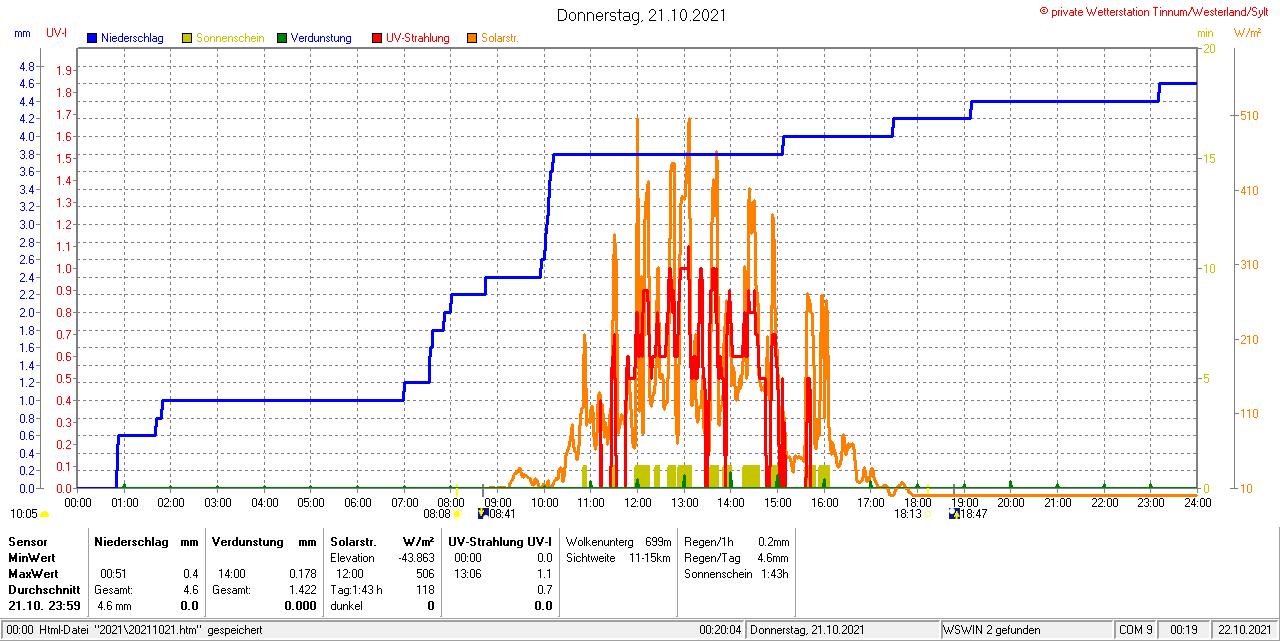Screen dimensions: 1280x641
Task: Click the blue Niederschlag legend swatch
Action: click(93, 38)
